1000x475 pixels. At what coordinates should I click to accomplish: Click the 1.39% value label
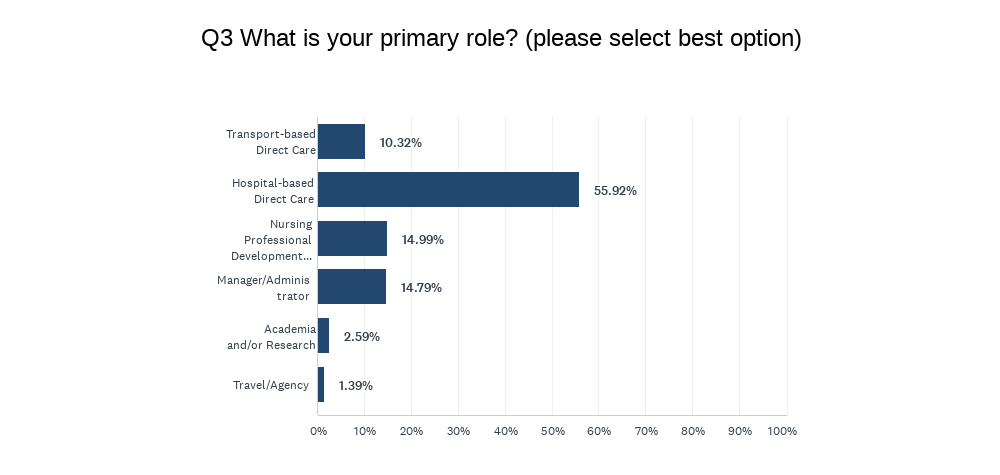pos(356,385)
